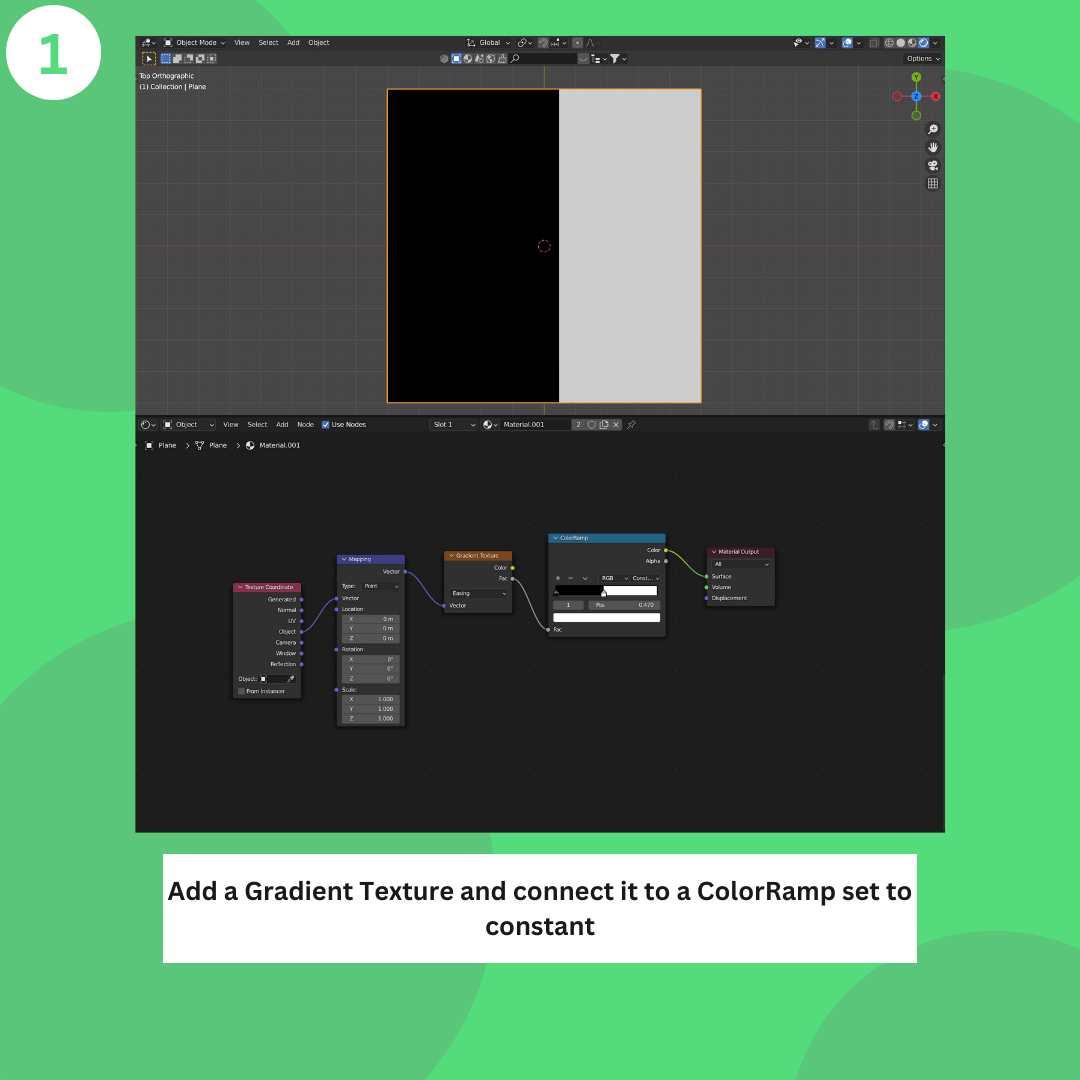This screenshot has width=1080, height=1080.
Task: Click the shader editor type selector icon
Action: (x=145, y=424)
